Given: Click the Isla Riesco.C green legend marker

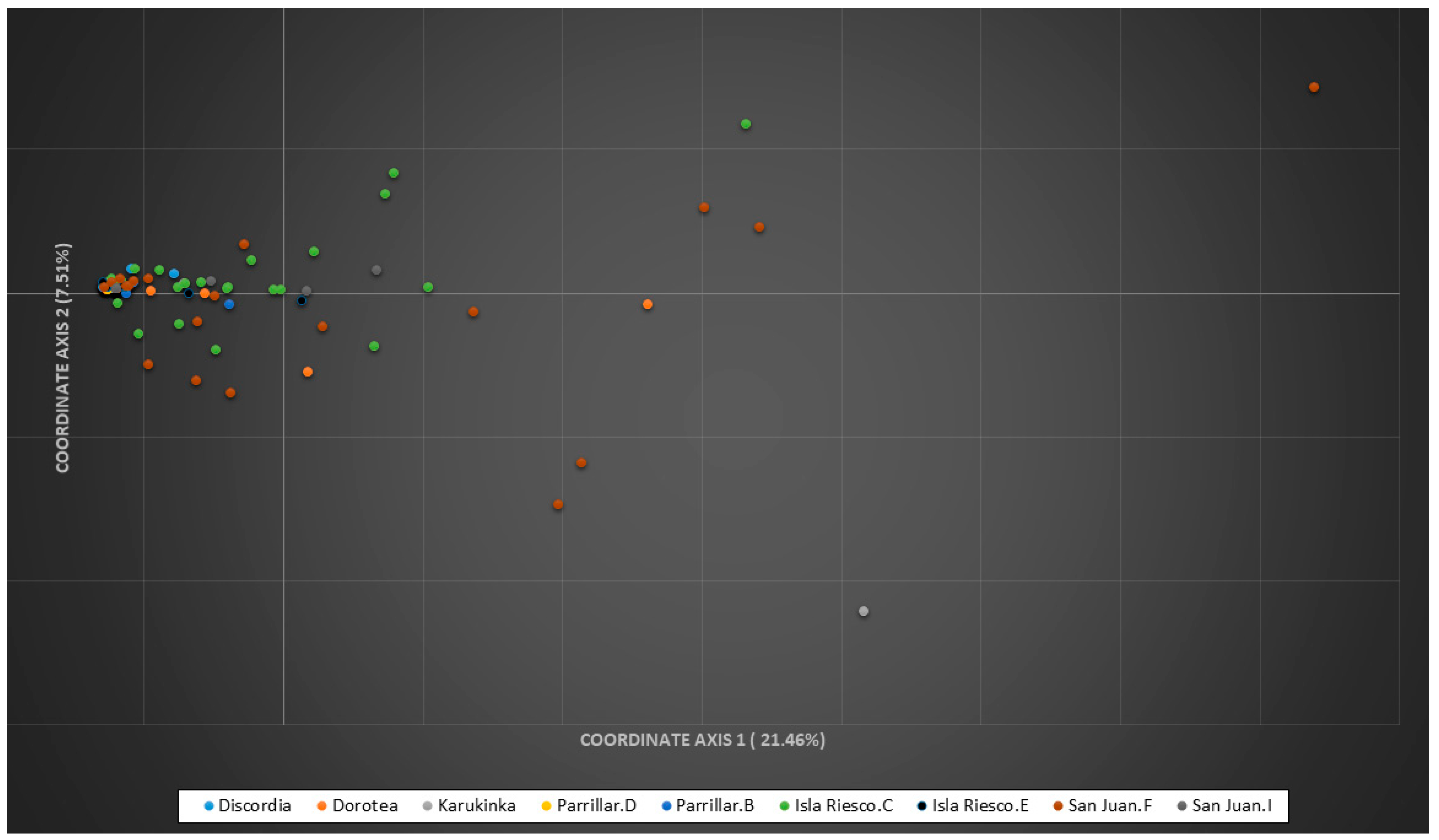Looking at the screenshot, I should pos(784,806).
